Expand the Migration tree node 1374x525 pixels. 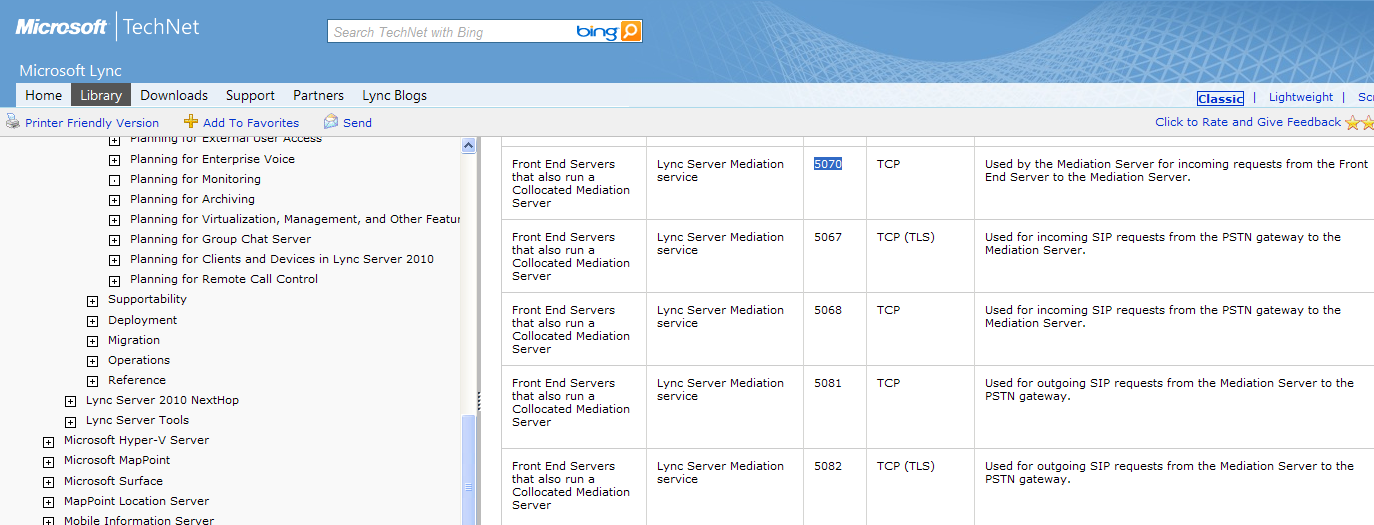pos(92,341)
